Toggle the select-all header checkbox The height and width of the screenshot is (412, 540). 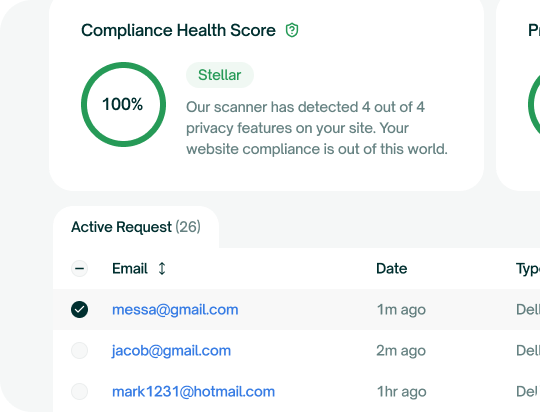(80, 268)
